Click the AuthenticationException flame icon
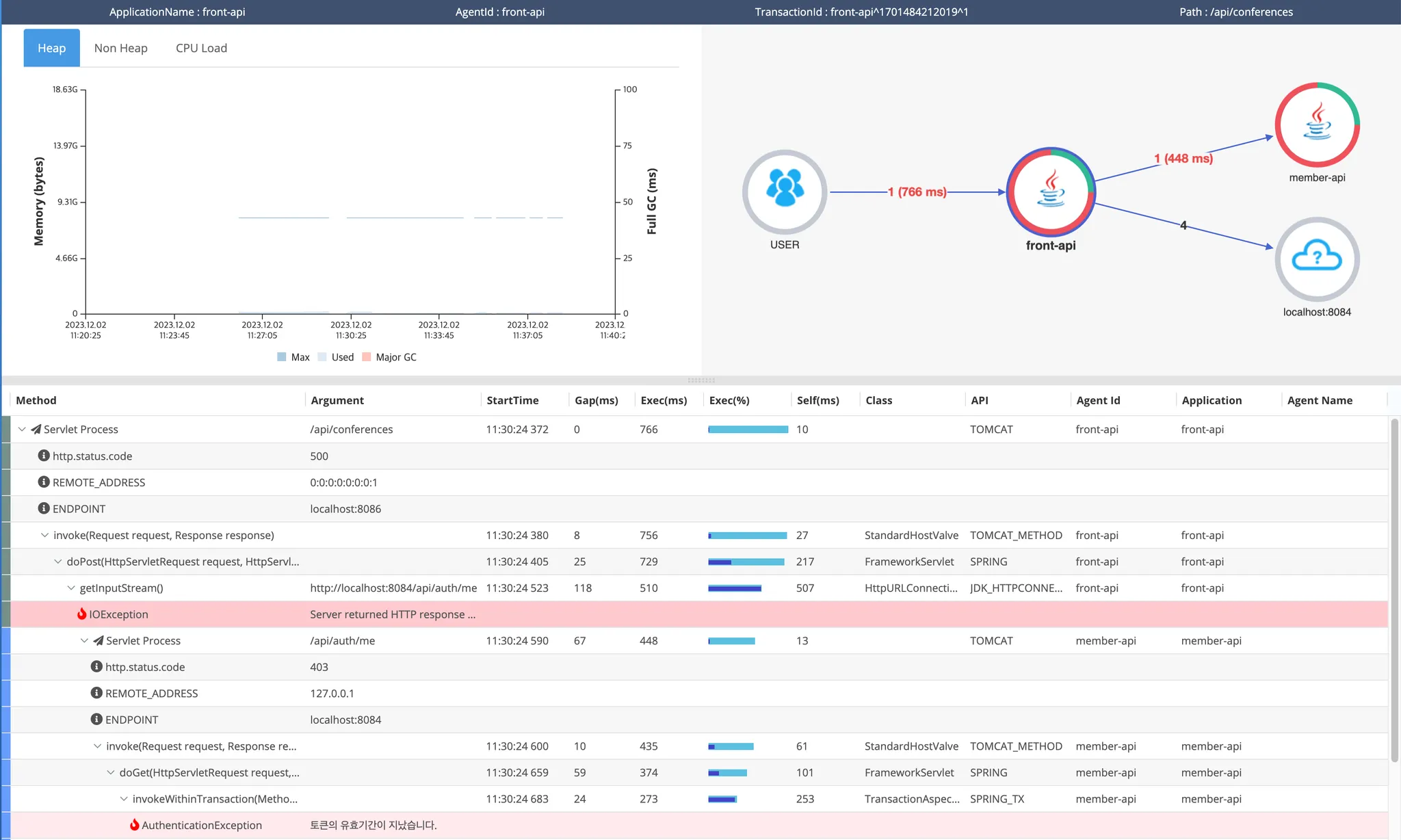 135,825
